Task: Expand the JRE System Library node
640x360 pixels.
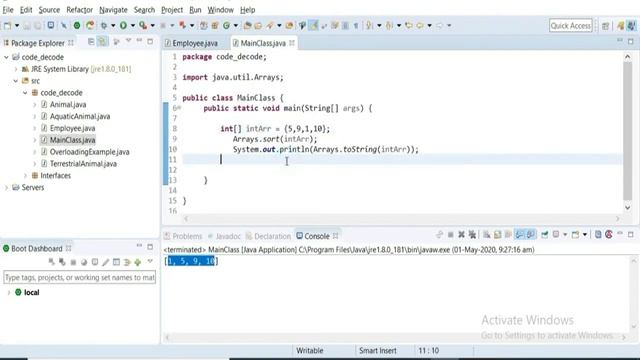Action: [16, 69]
